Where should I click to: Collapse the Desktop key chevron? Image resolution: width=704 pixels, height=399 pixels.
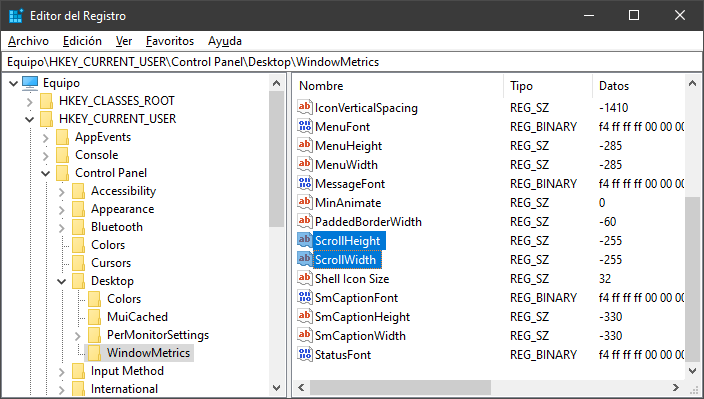click(62, 281)
